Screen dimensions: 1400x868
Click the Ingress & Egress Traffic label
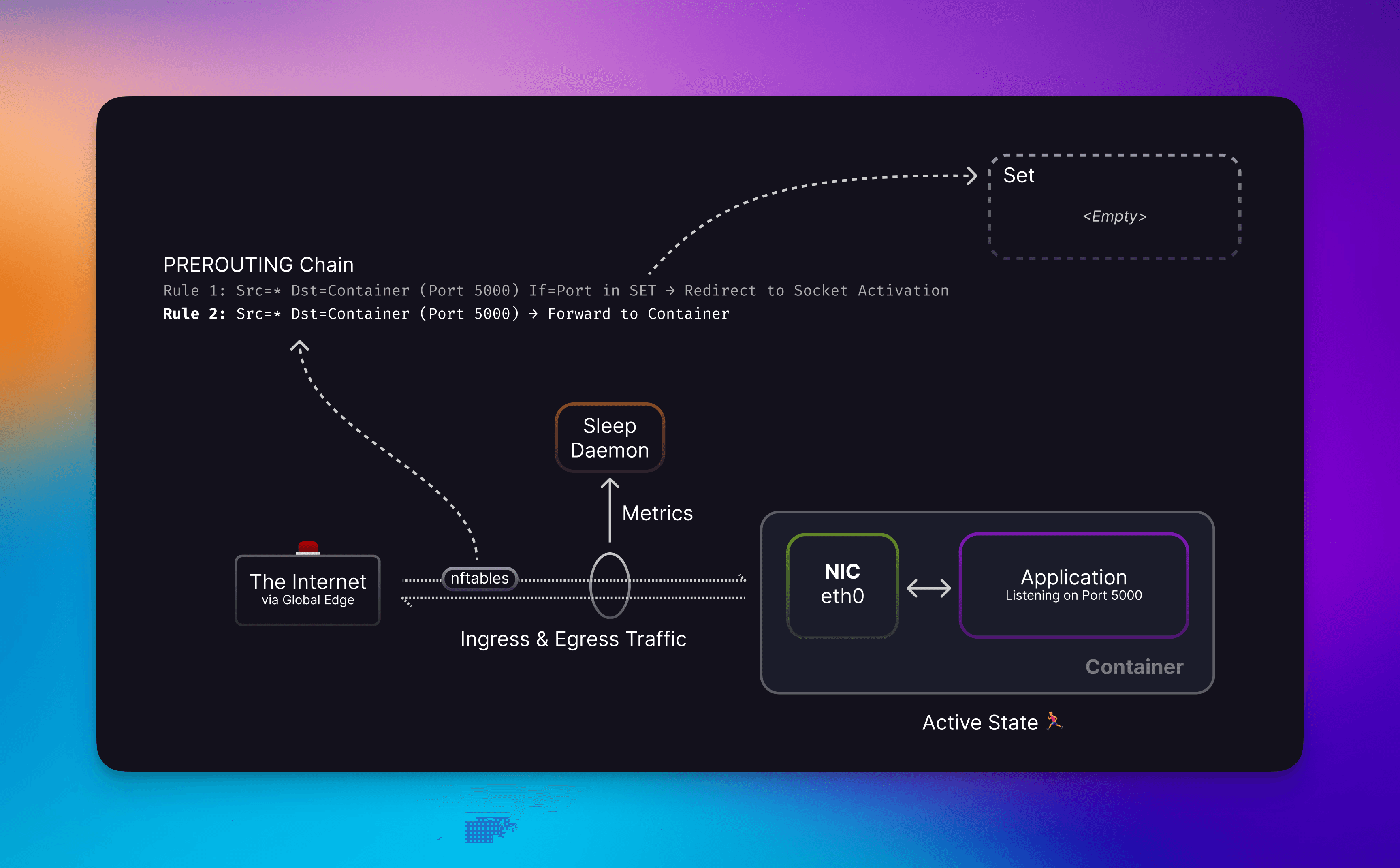[573, 639]
